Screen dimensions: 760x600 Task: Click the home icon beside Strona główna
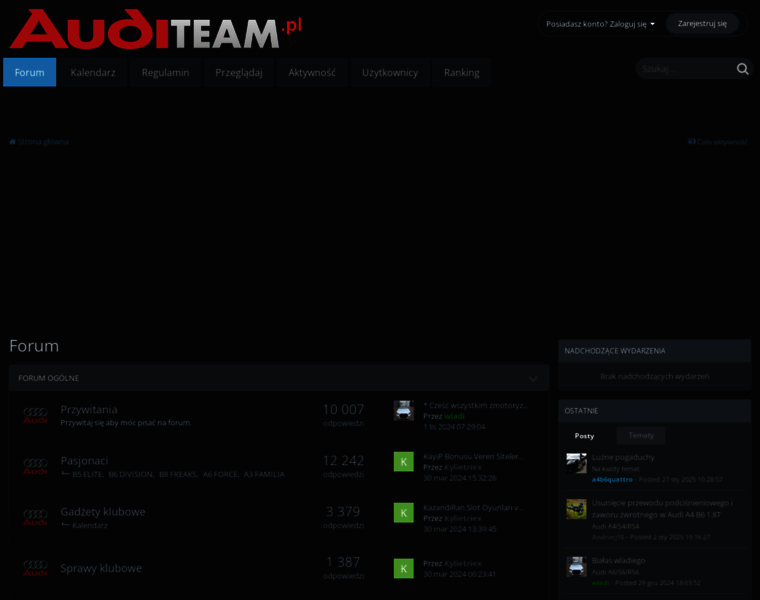(13, 142)
